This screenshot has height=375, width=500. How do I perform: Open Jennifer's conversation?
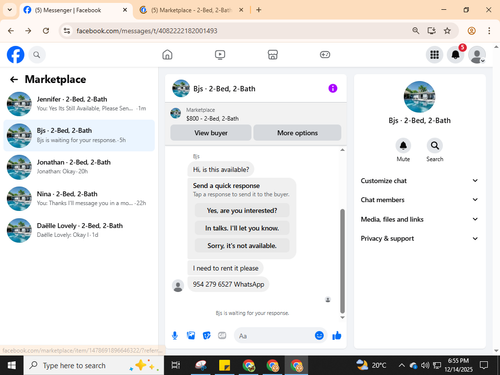coord(79,104)
